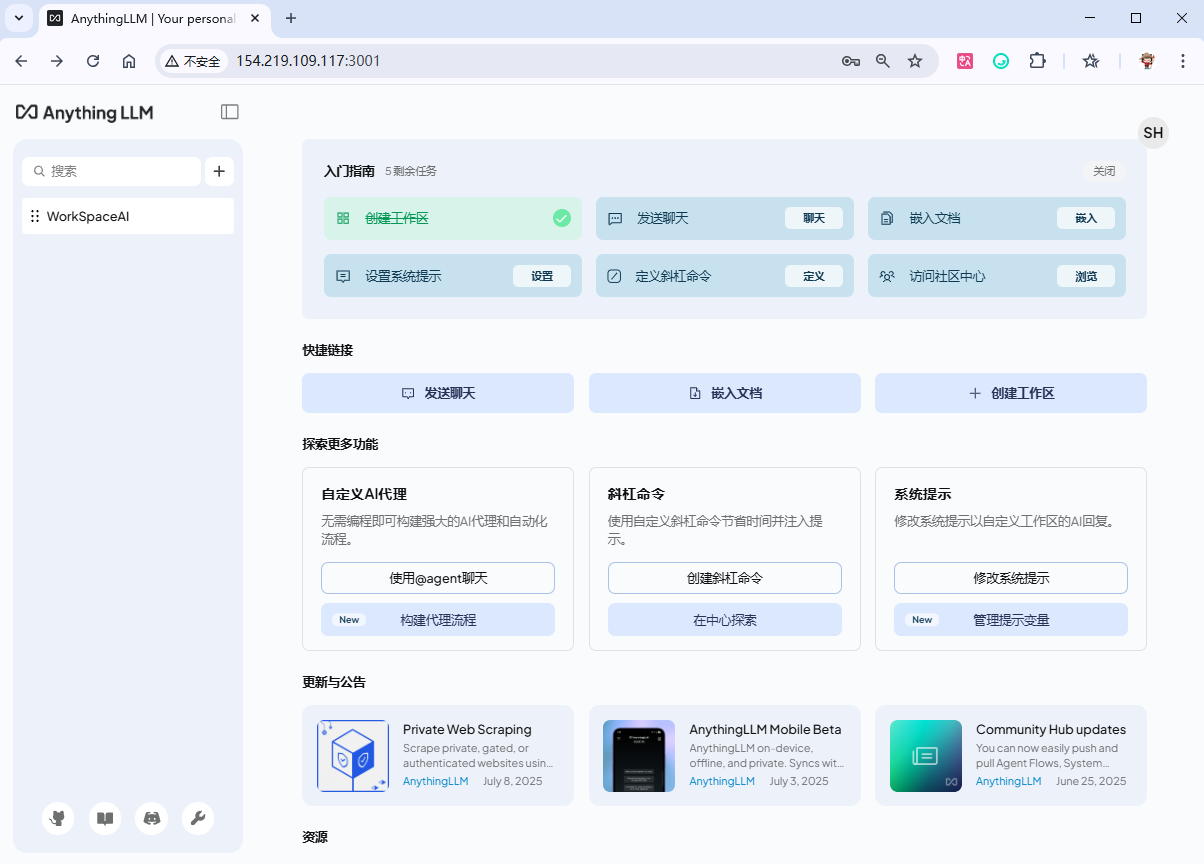Open the tab search dropdown arrow
This screenshot has width=1204, height=864.
pos(19,18)
